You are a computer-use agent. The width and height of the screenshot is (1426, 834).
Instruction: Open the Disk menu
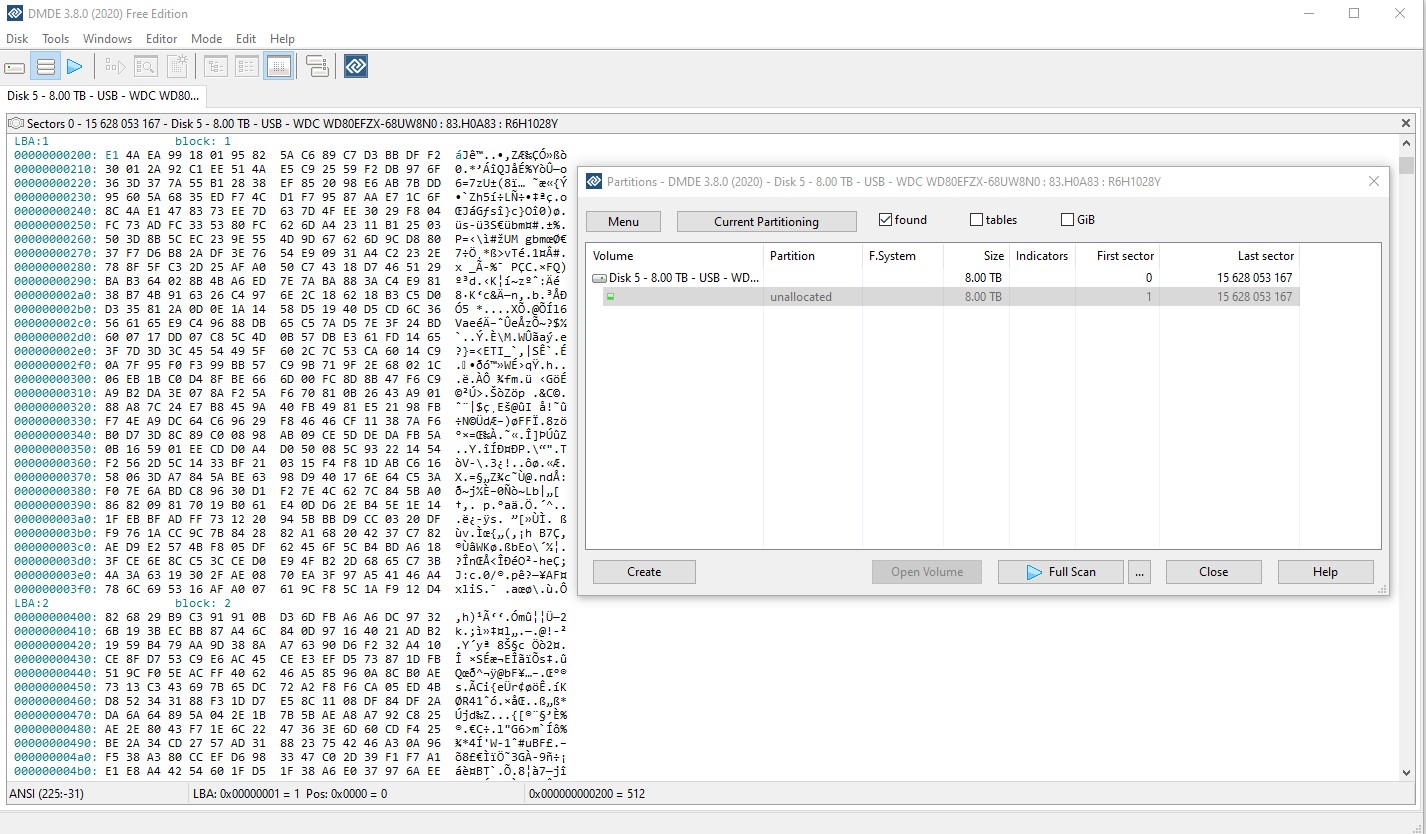pos(17,39)
